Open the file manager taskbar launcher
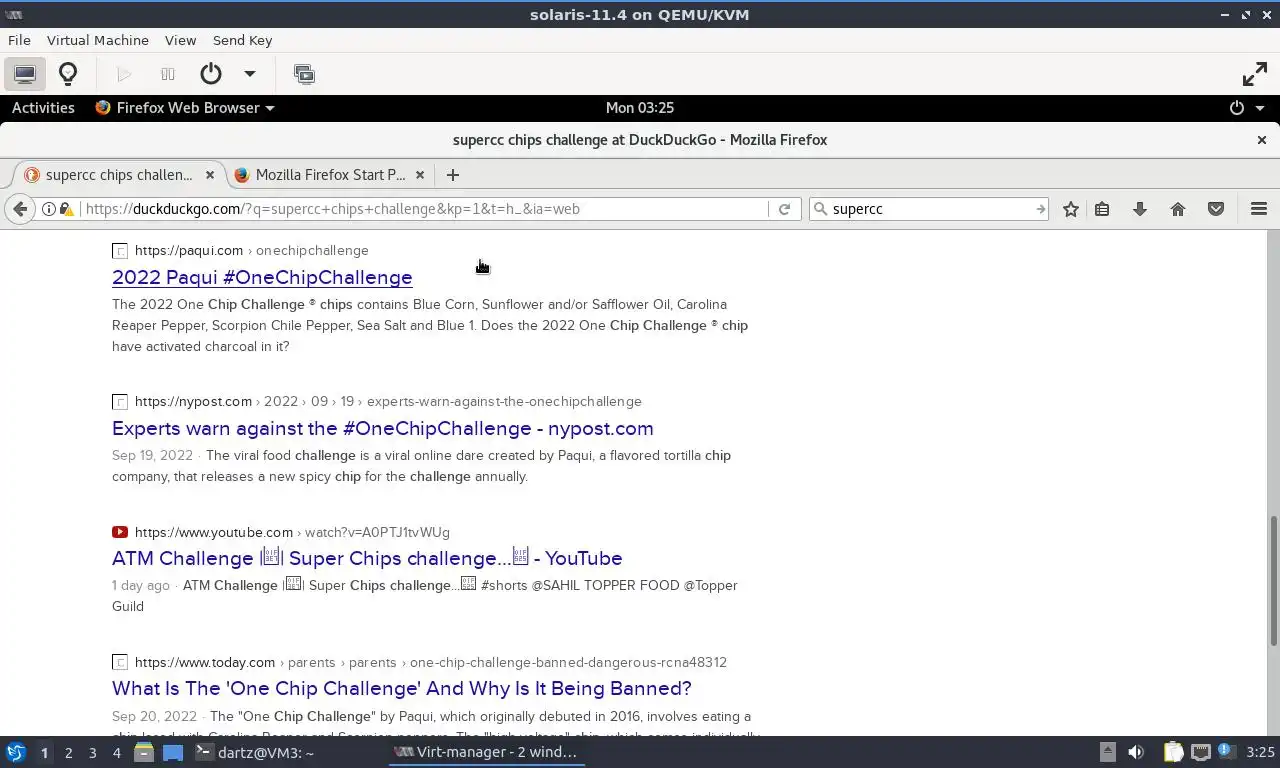This screenshot has width=1280, height=768. [x=144, y=752]
